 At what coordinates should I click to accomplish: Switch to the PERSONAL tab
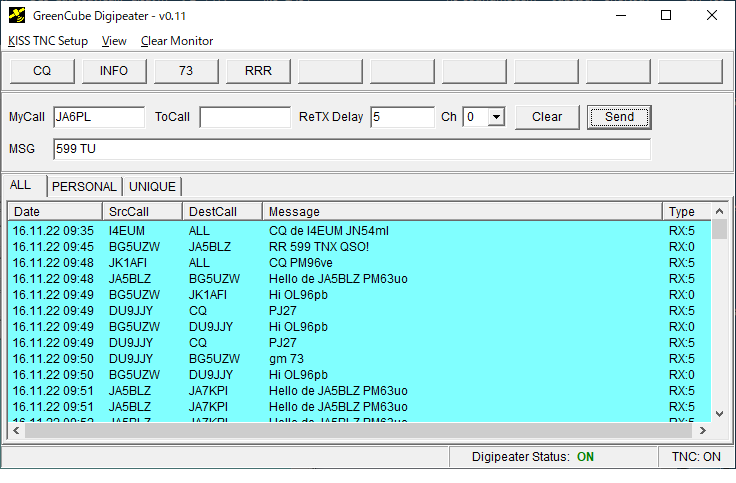(x=84, y=187)
